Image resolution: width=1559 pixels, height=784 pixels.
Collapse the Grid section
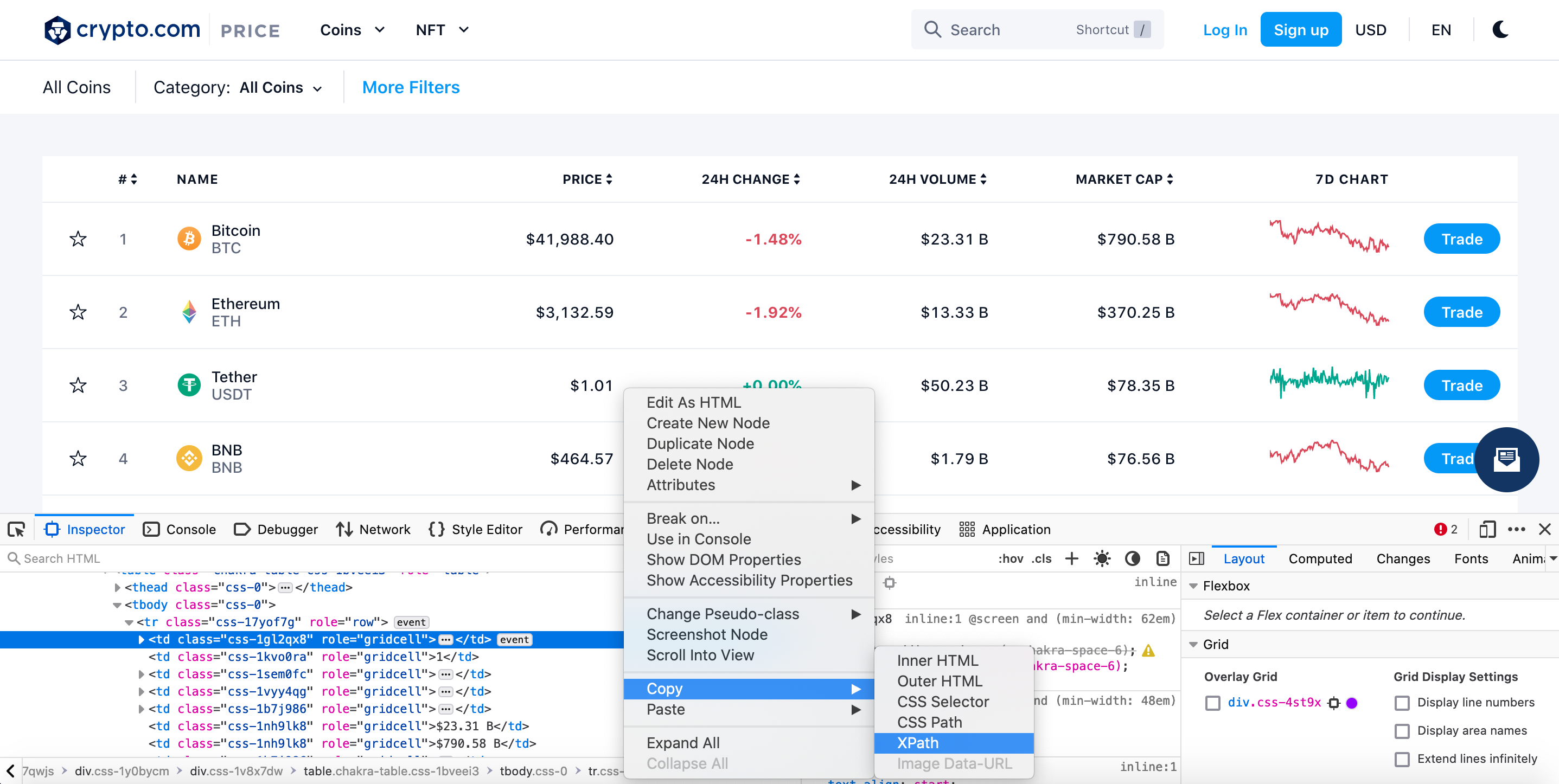[1193, 645]
